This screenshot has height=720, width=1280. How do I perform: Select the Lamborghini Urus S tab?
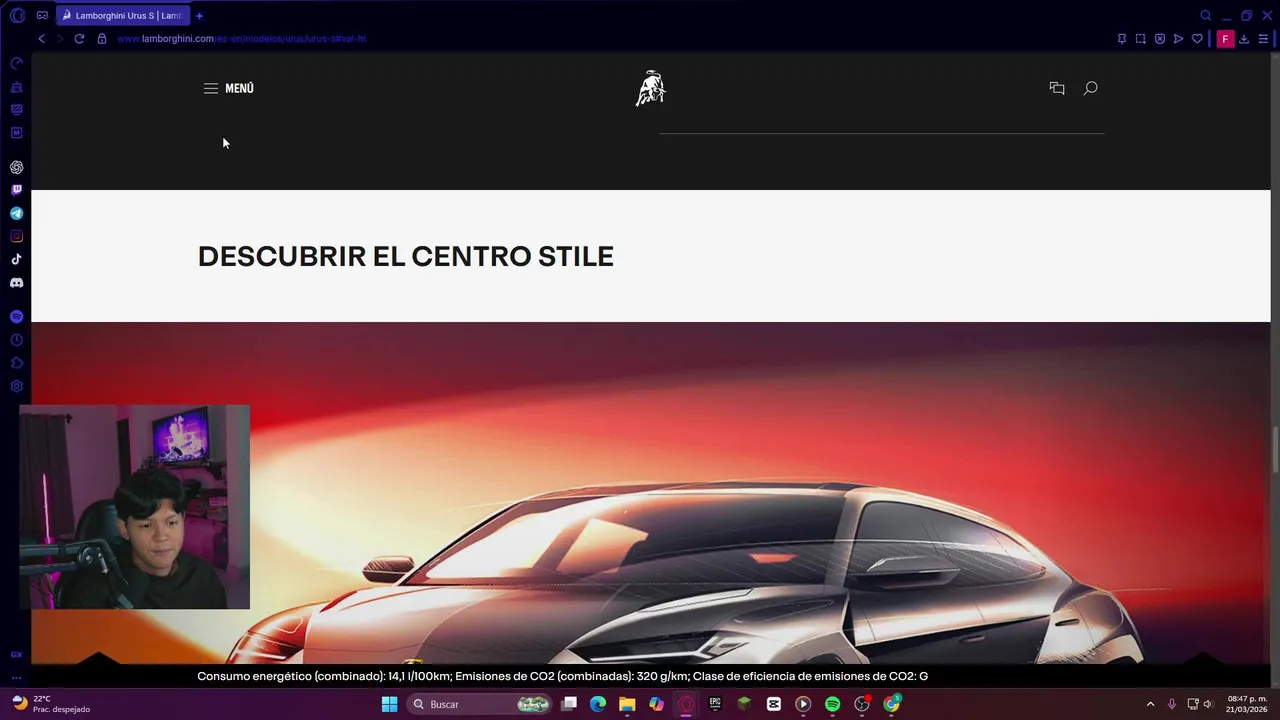121,16
